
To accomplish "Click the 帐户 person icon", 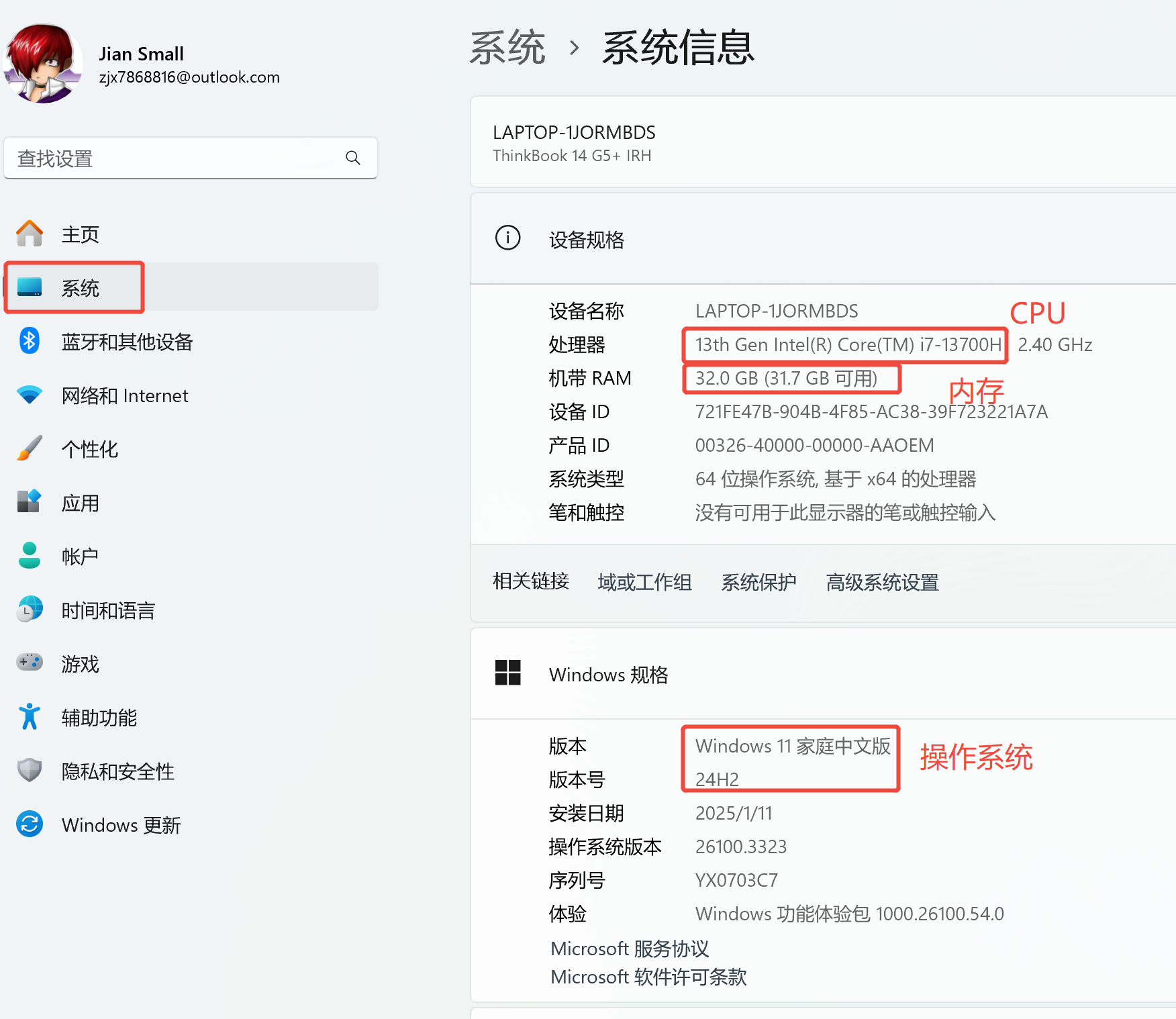I will point(30,555).
